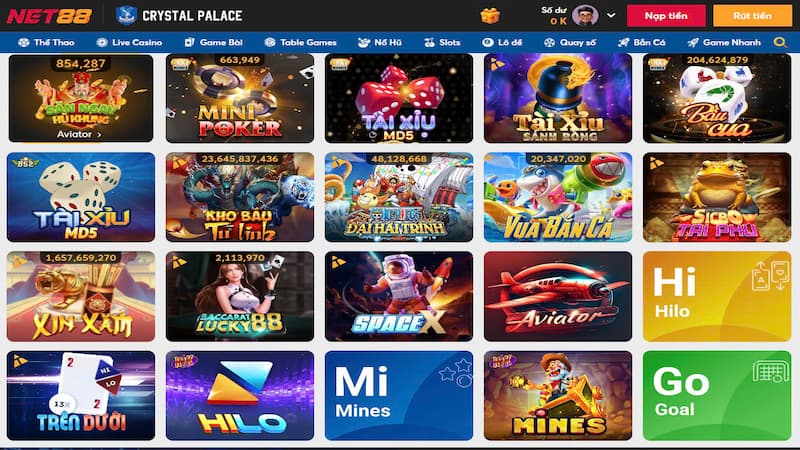Click the user avatar picture
Screen dimensions: 800x450
[x=585, y=16]
